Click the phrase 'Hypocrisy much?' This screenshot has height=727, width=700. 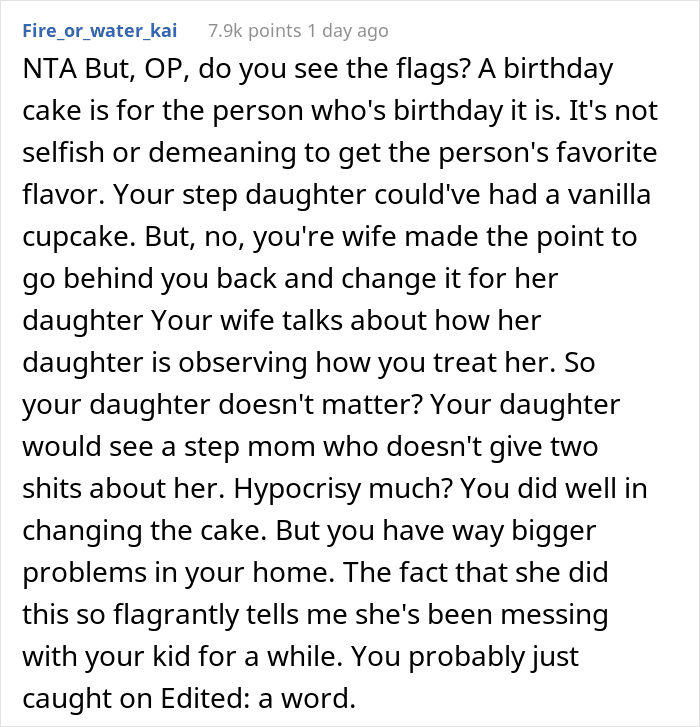click(x=343, y=489)
